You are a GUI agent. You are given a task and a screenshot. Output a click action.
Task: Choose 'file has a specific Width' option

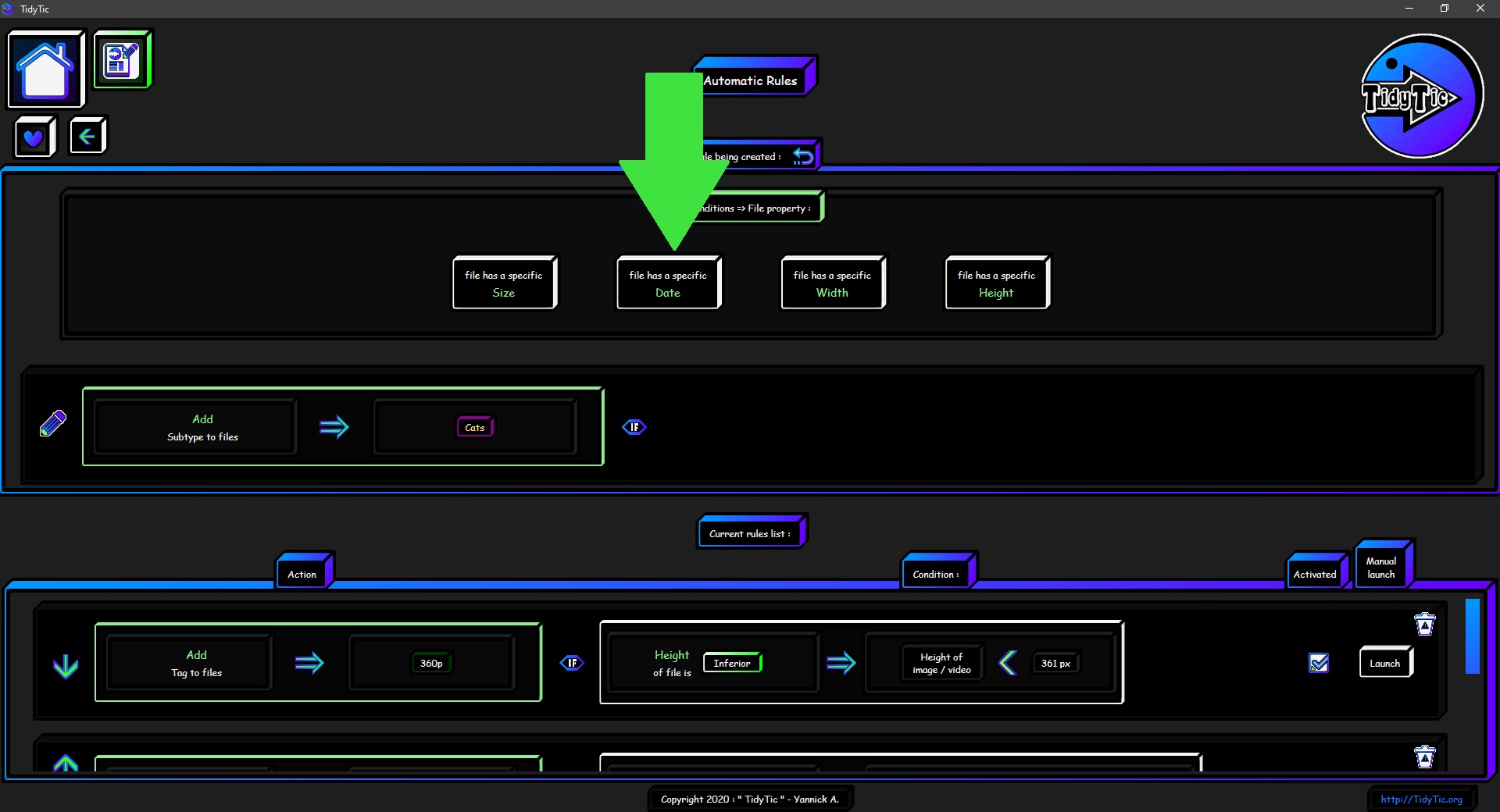832,283
